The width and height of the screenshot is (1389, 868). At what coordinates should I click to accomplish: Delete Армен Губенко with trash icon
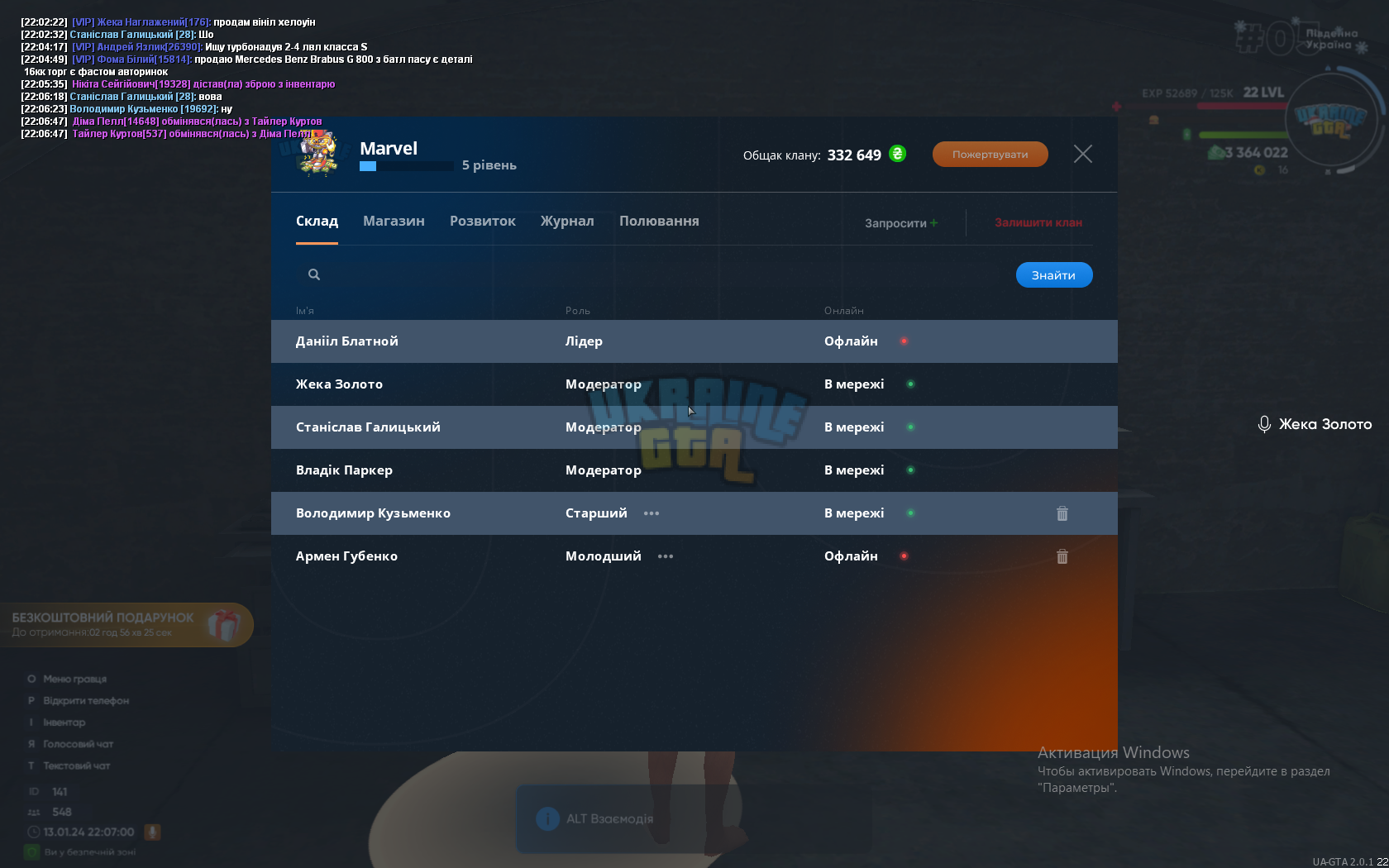click(x=1062, y=556)
